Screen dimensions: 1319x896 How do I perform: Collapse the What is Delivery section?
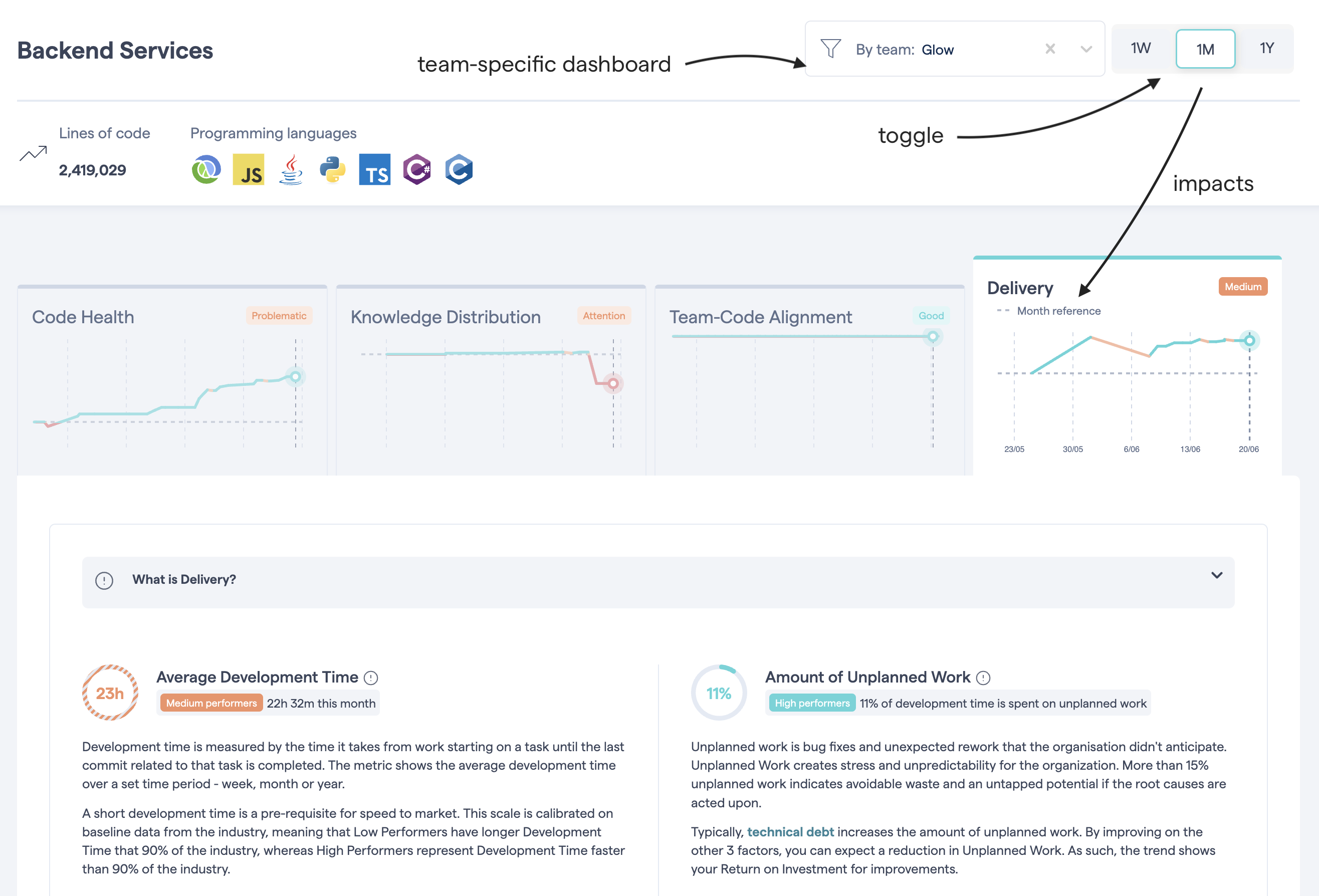1217,575
